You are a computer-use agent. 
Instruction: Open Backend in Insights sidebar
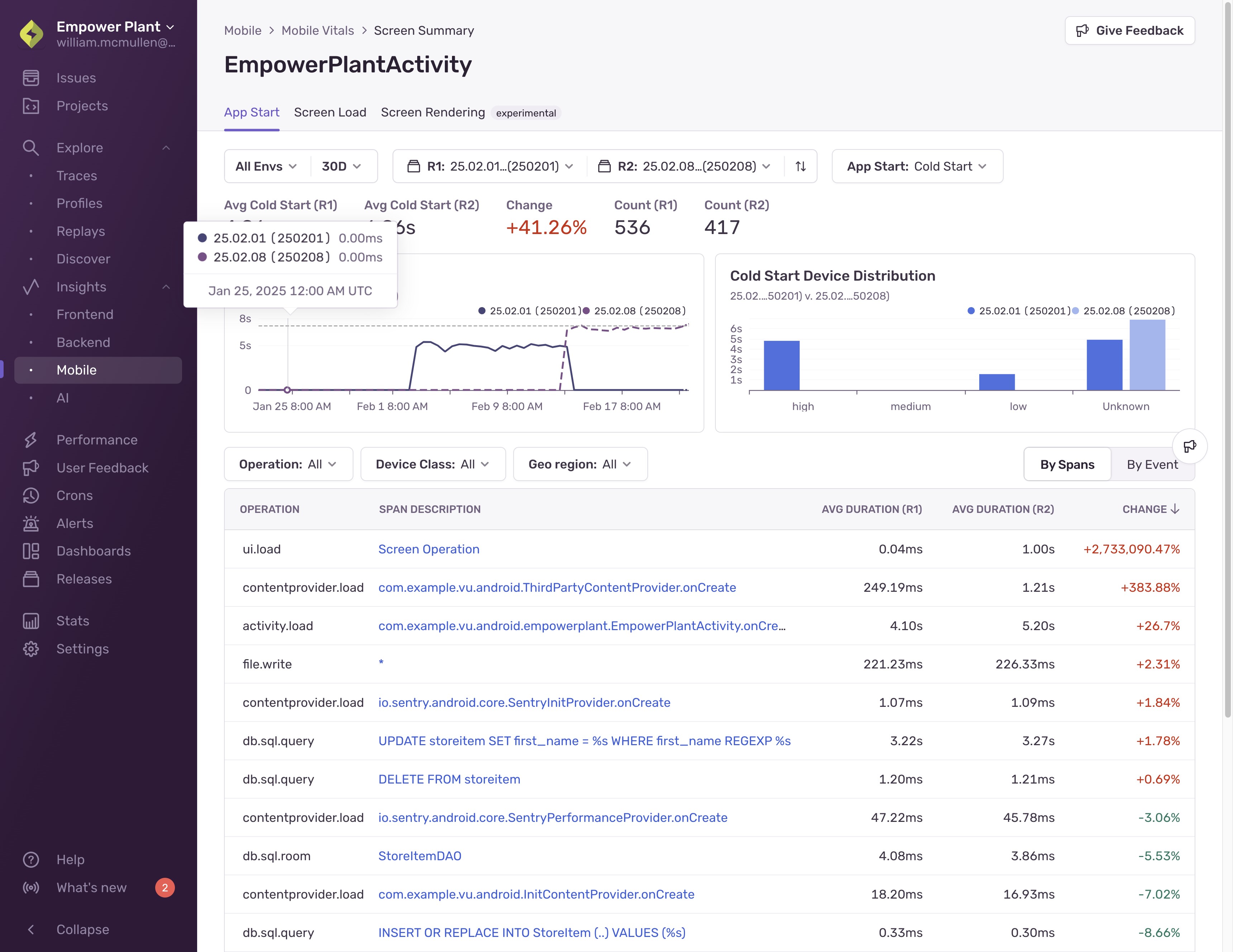click(x=83, y=342)
